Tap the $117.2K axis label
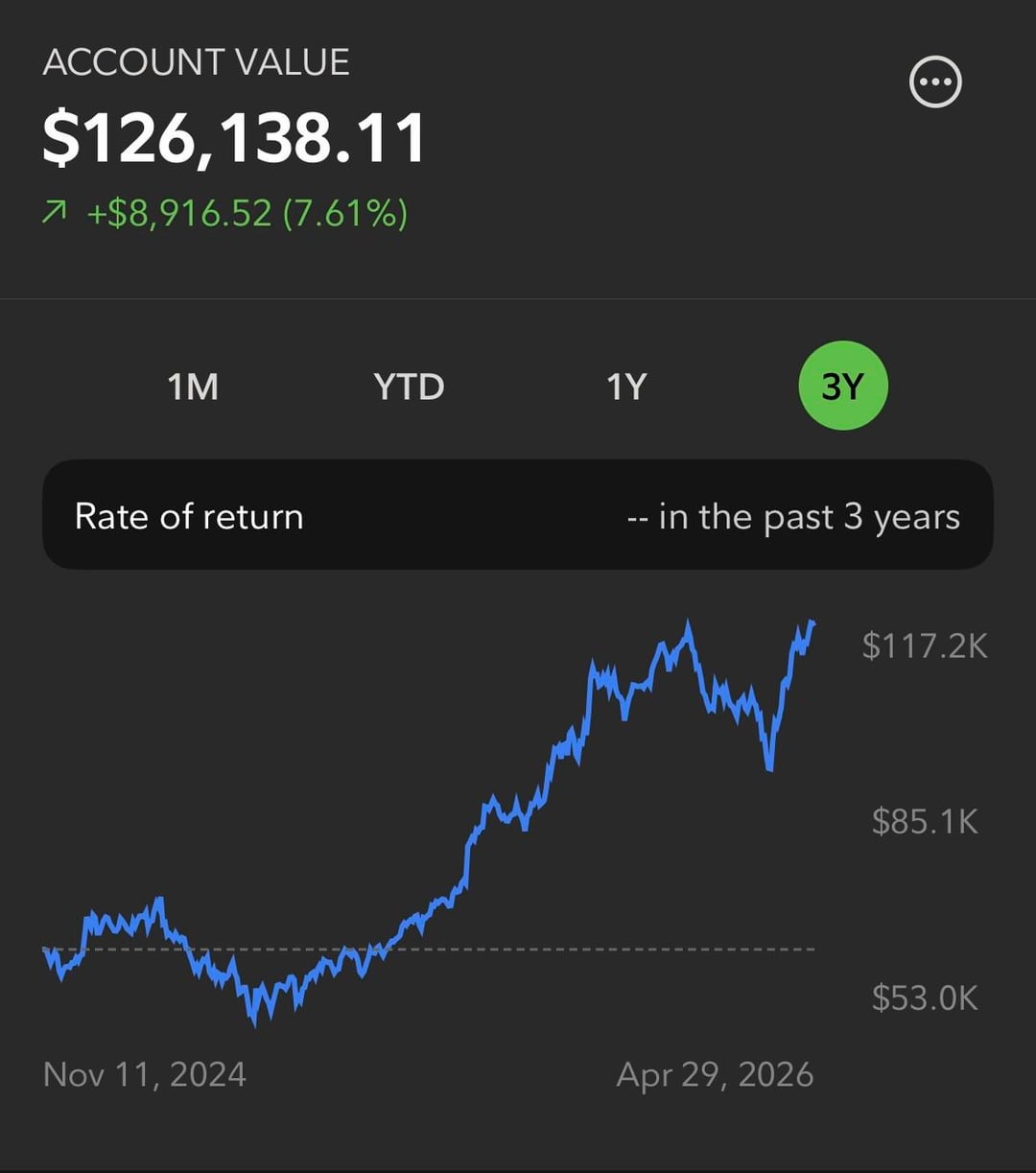The width and height of the screenshot is (1036, 1173). pyautogui.click(x=924, y=645)
